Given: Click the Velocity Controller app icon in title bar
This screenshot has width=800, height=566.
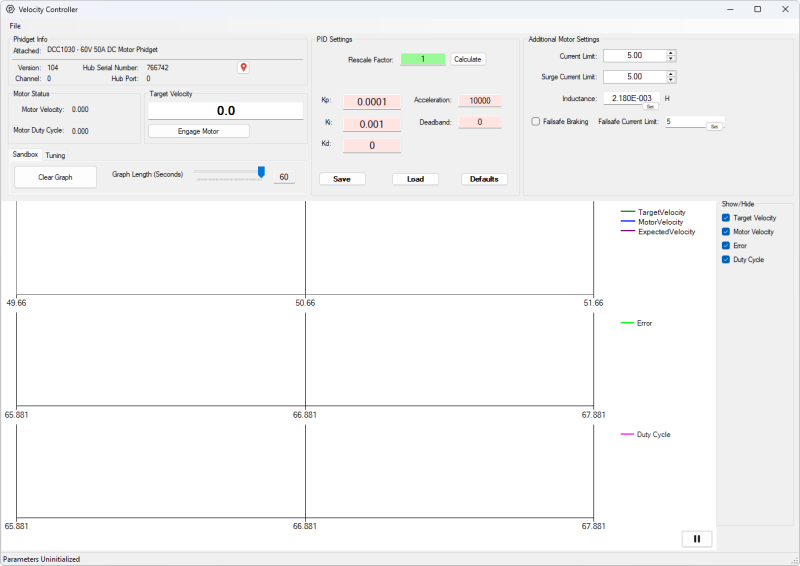Looking at the screenshot, I should coord(10,9).
